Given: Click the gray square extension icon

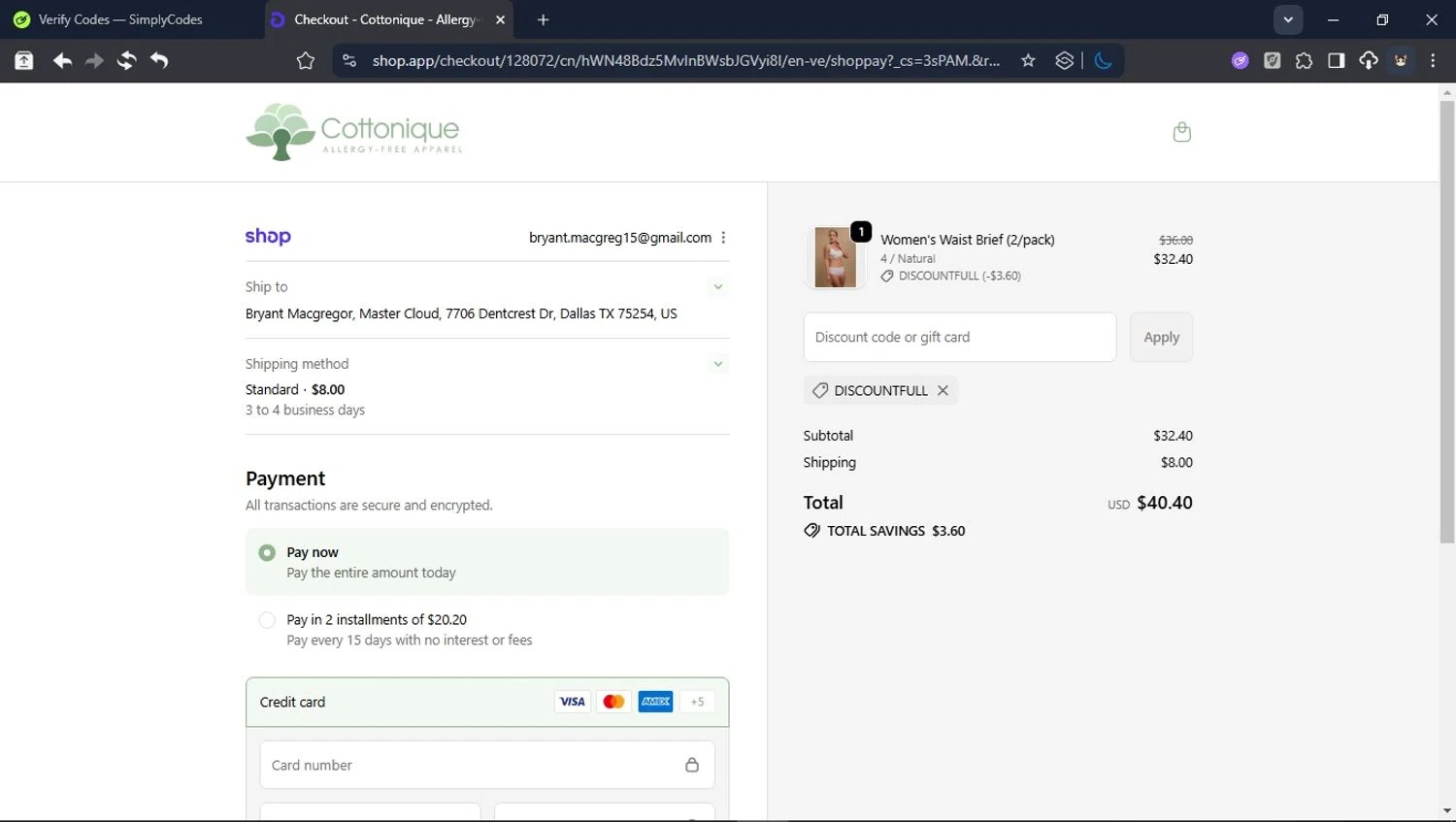Looking at the screenshot, I should (1272, 60).
